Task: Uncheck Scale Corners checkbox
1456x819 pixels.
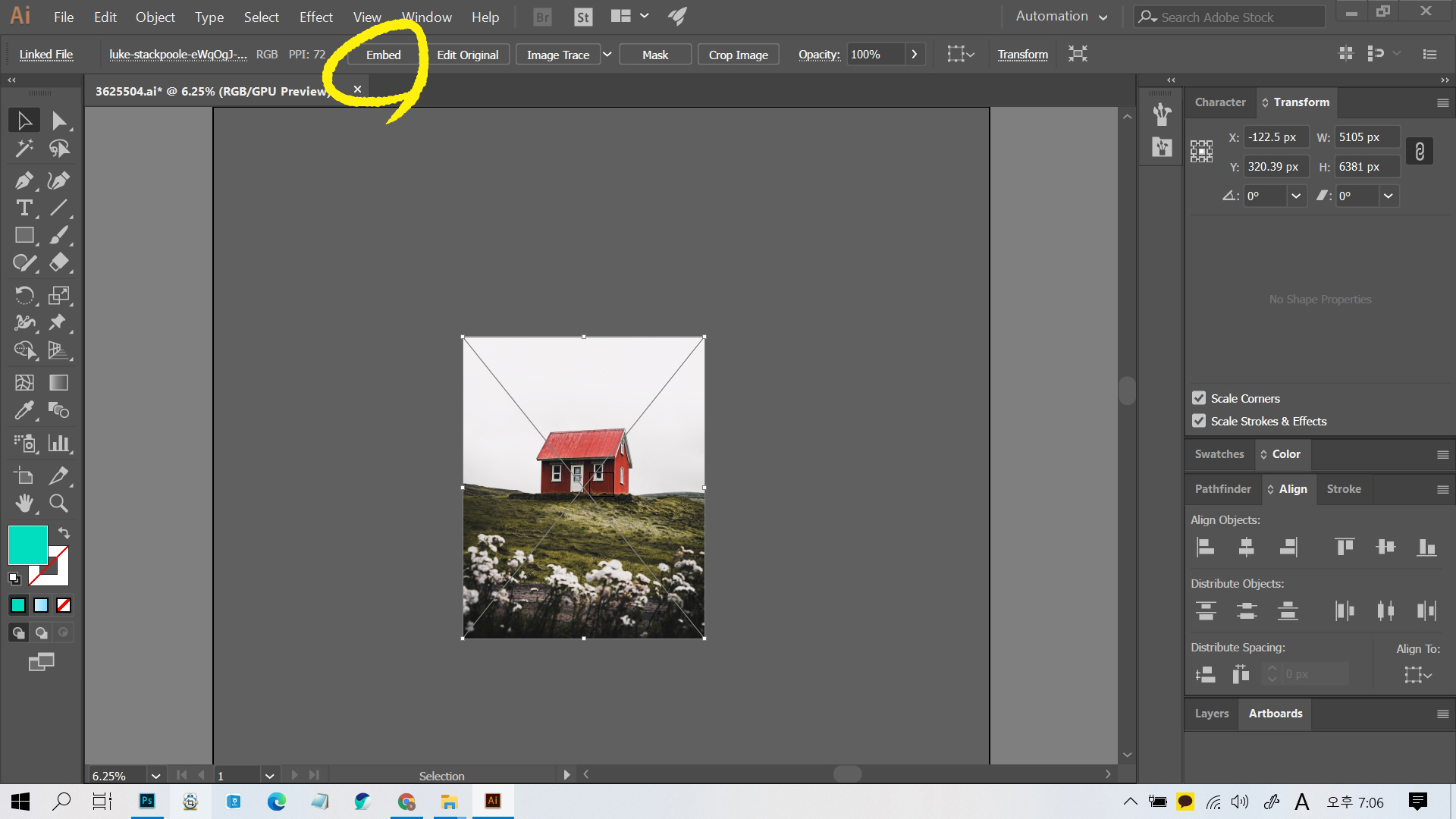Action: [x=1199, y=398]
